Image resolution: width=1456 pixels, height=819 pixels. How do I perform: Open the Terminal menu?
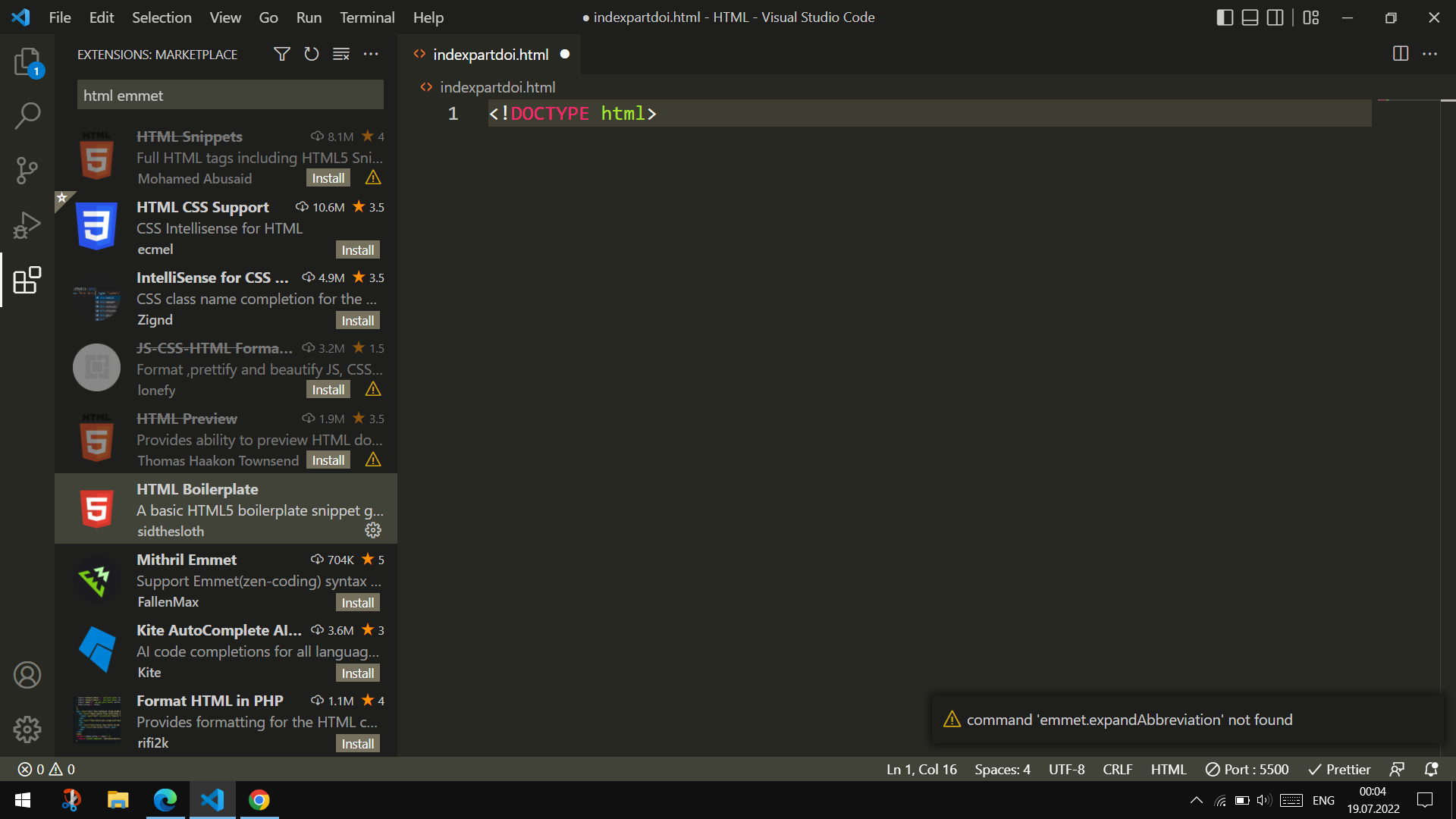[x=367, y=17]
